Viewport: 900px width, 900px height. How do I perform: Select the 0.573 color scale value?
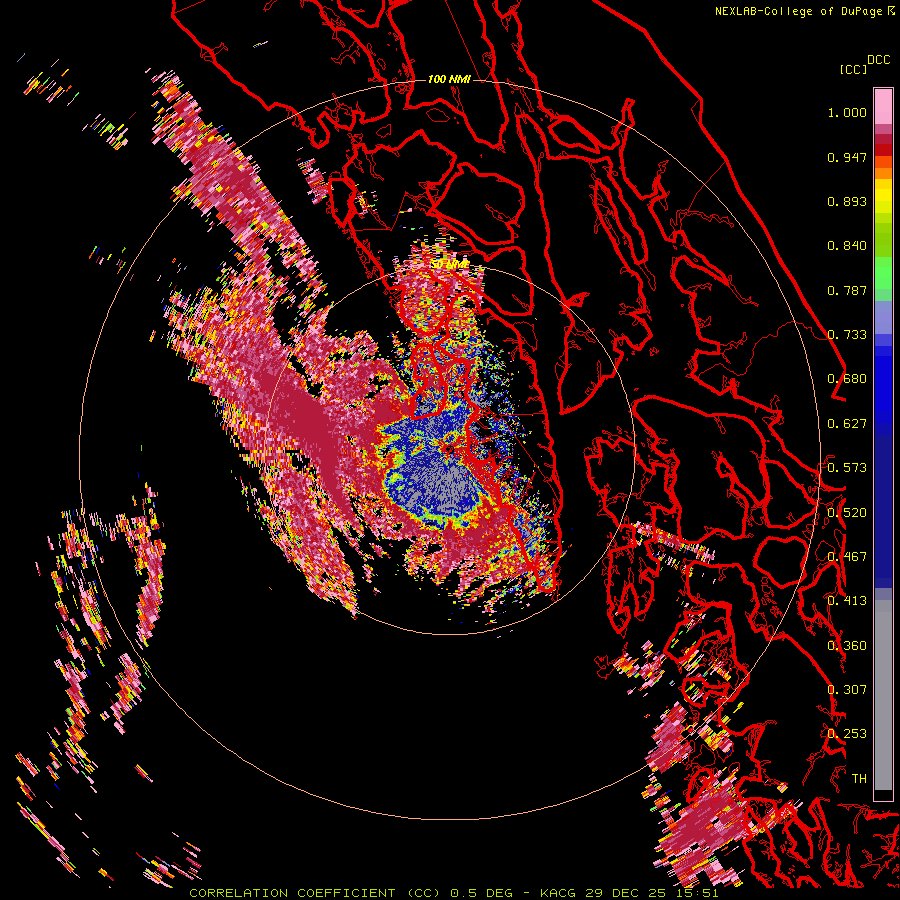point(847,468)
